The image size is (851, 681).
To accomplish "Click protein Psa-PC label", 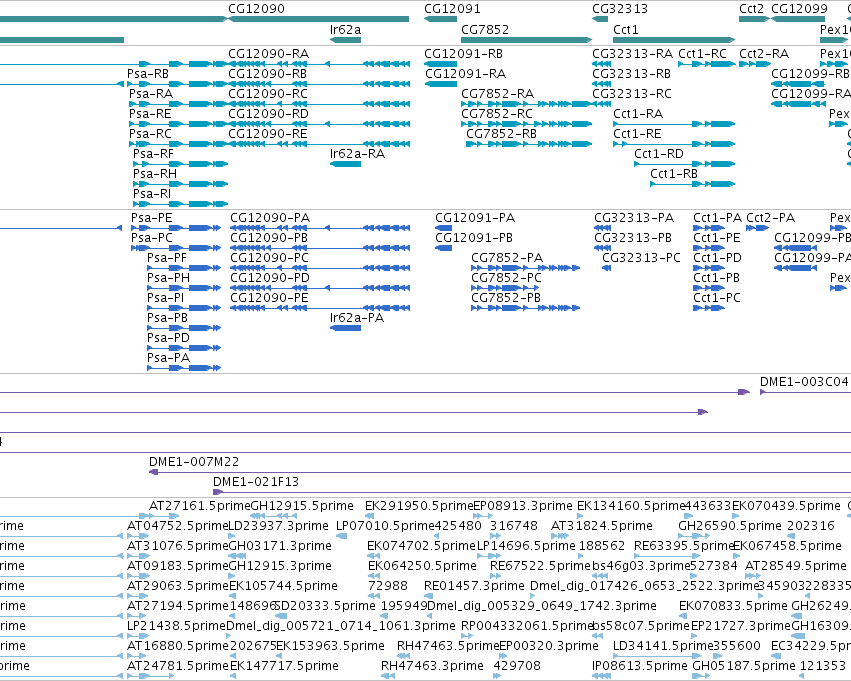I will point(152,238).
